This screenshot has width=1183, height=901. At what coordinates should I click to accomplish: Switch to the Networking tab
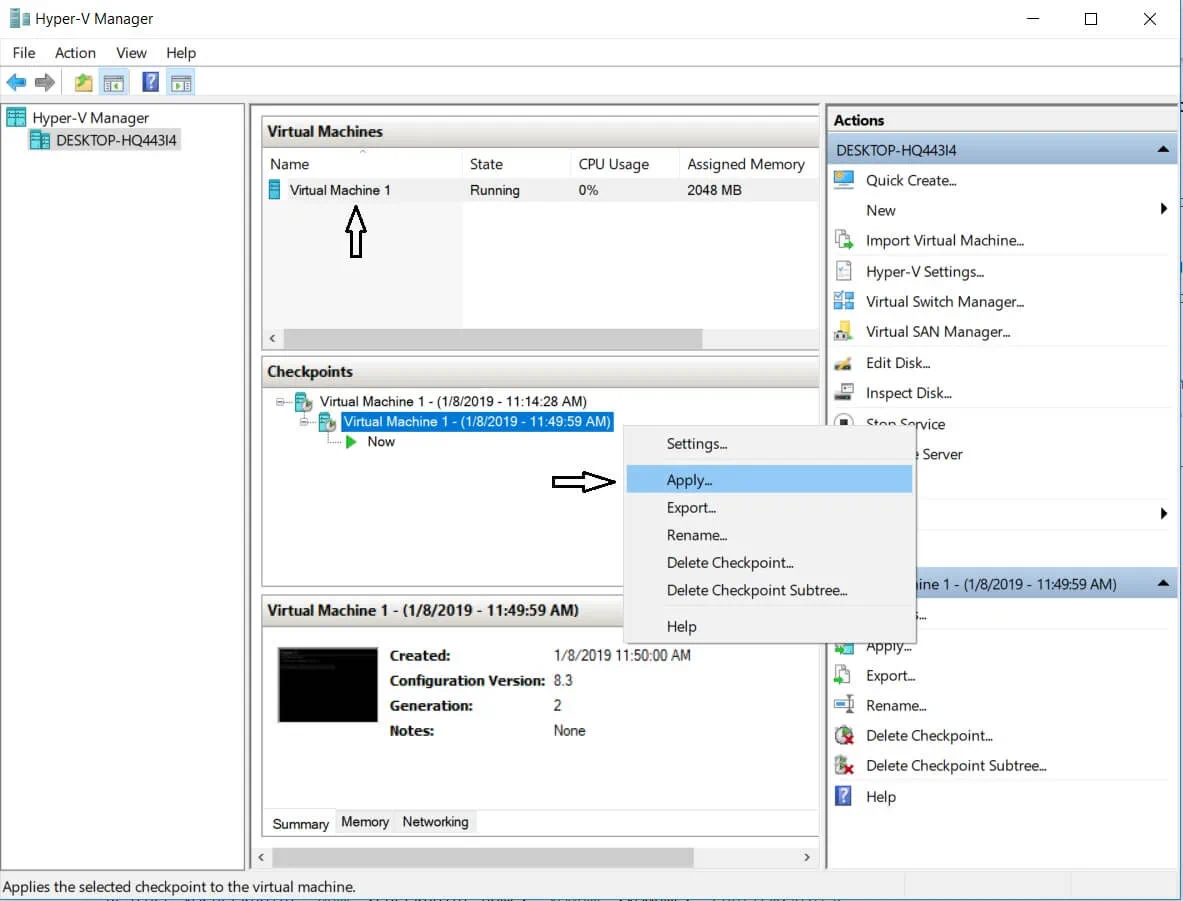(435, 822)
